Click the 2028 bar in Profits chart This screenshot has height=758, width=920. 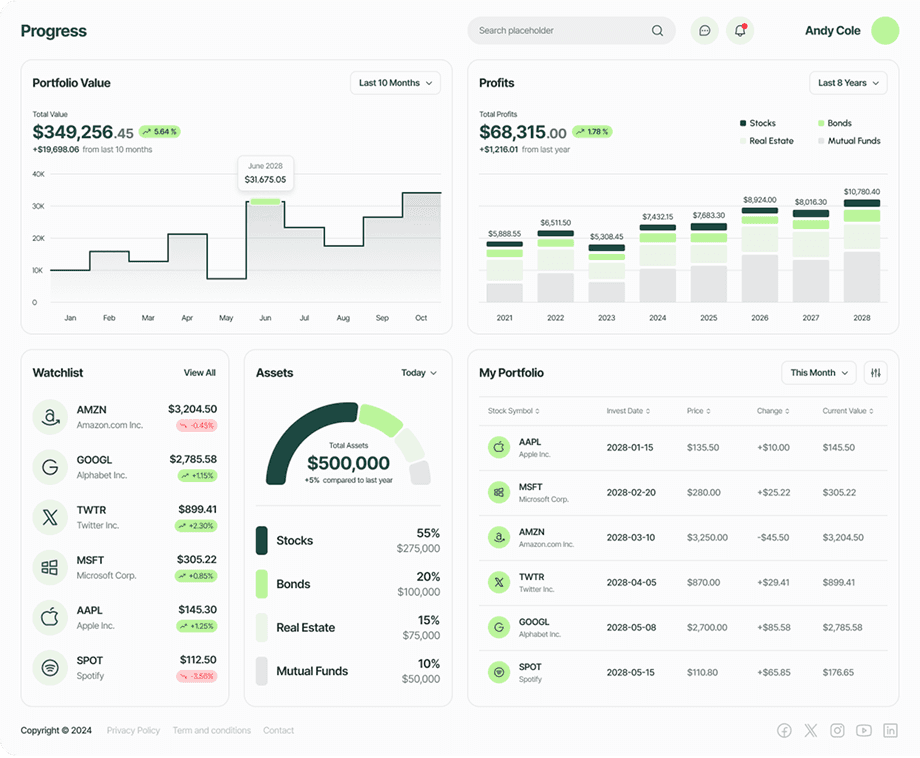pyautogui.click(x=861, y=251)
